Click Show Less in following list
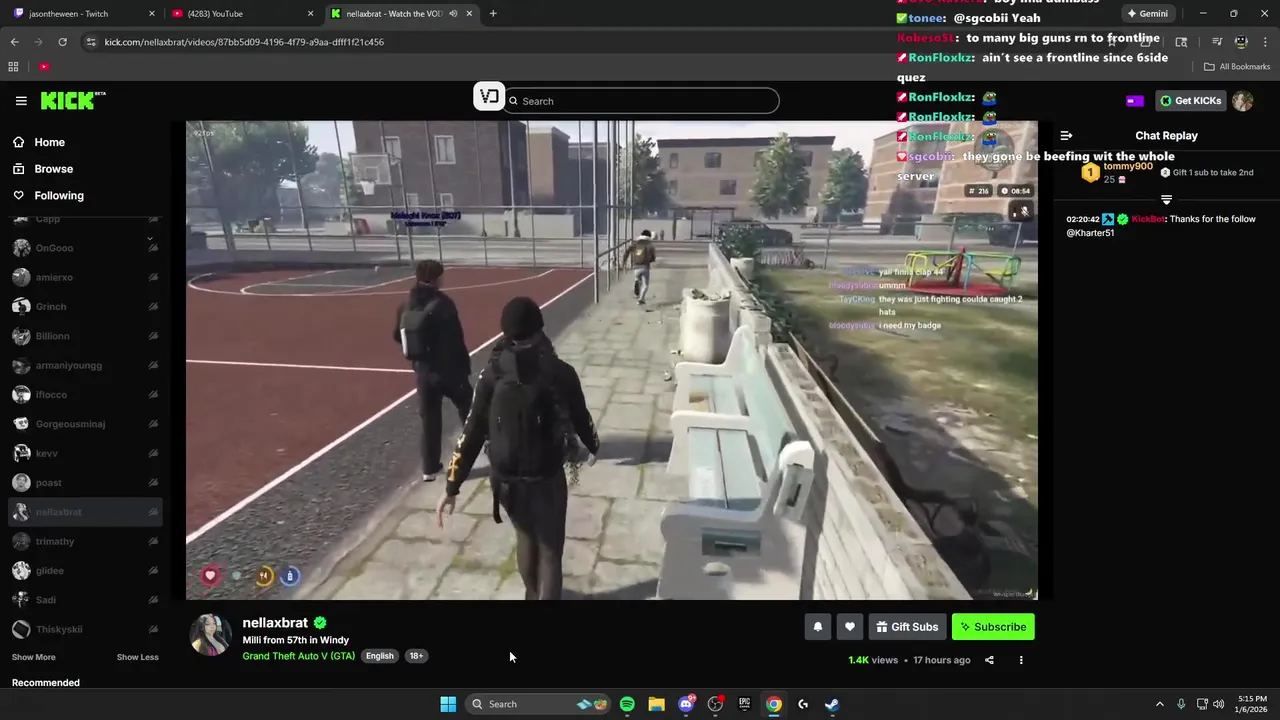This screenshot has width=1280, height=720. point(137,657)
